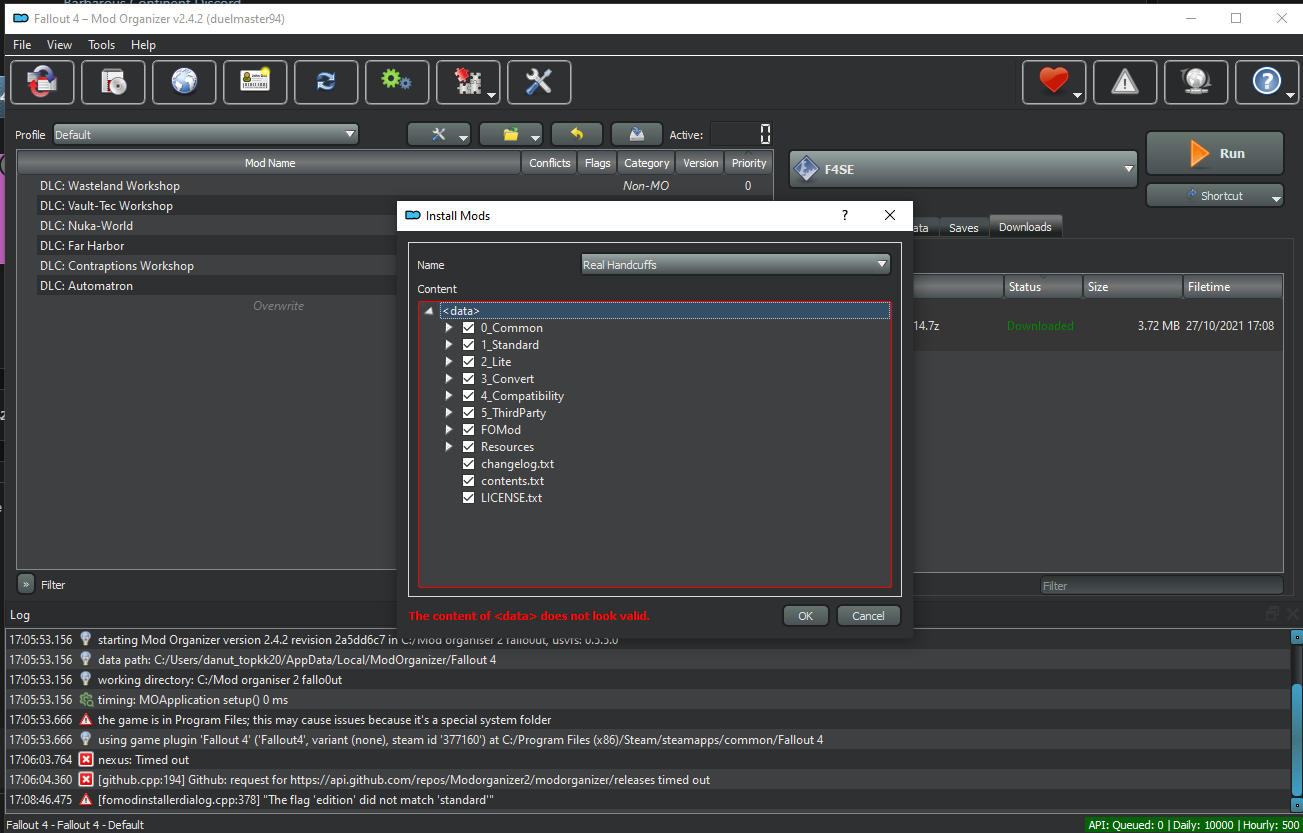The image size is (1303, 833).
Task: Collapse the <data> root tree node
Action: (x=429, y=311)
